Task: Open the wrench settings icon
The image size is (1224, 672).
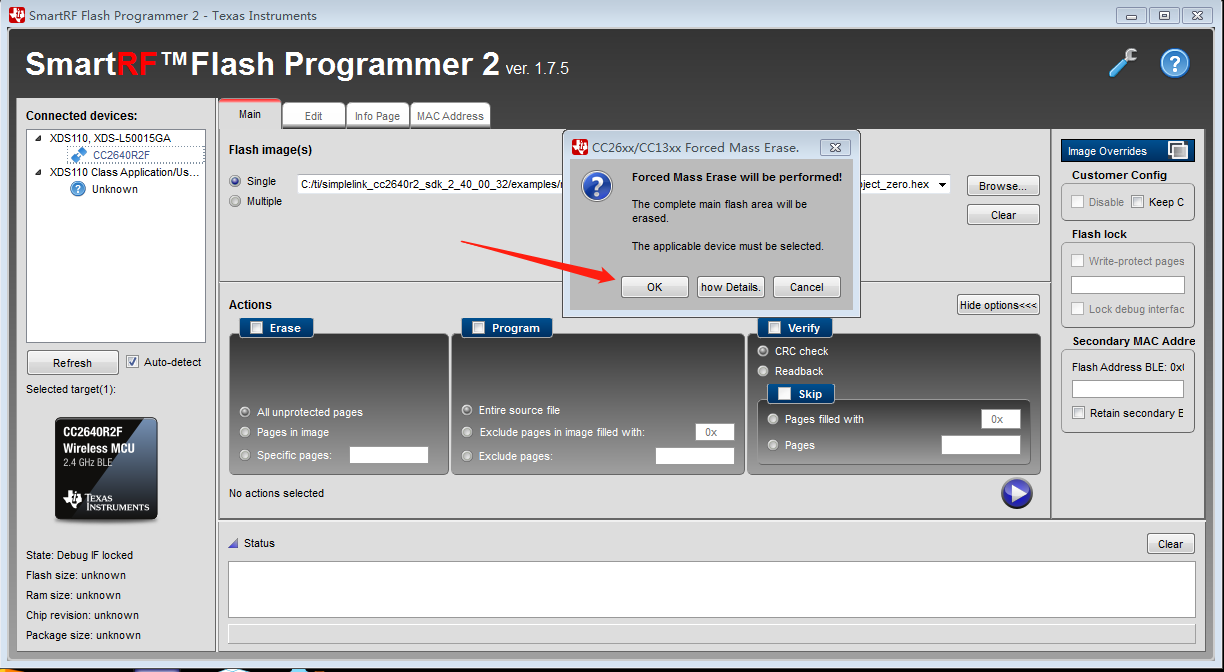Action: tap(1123, 63)
